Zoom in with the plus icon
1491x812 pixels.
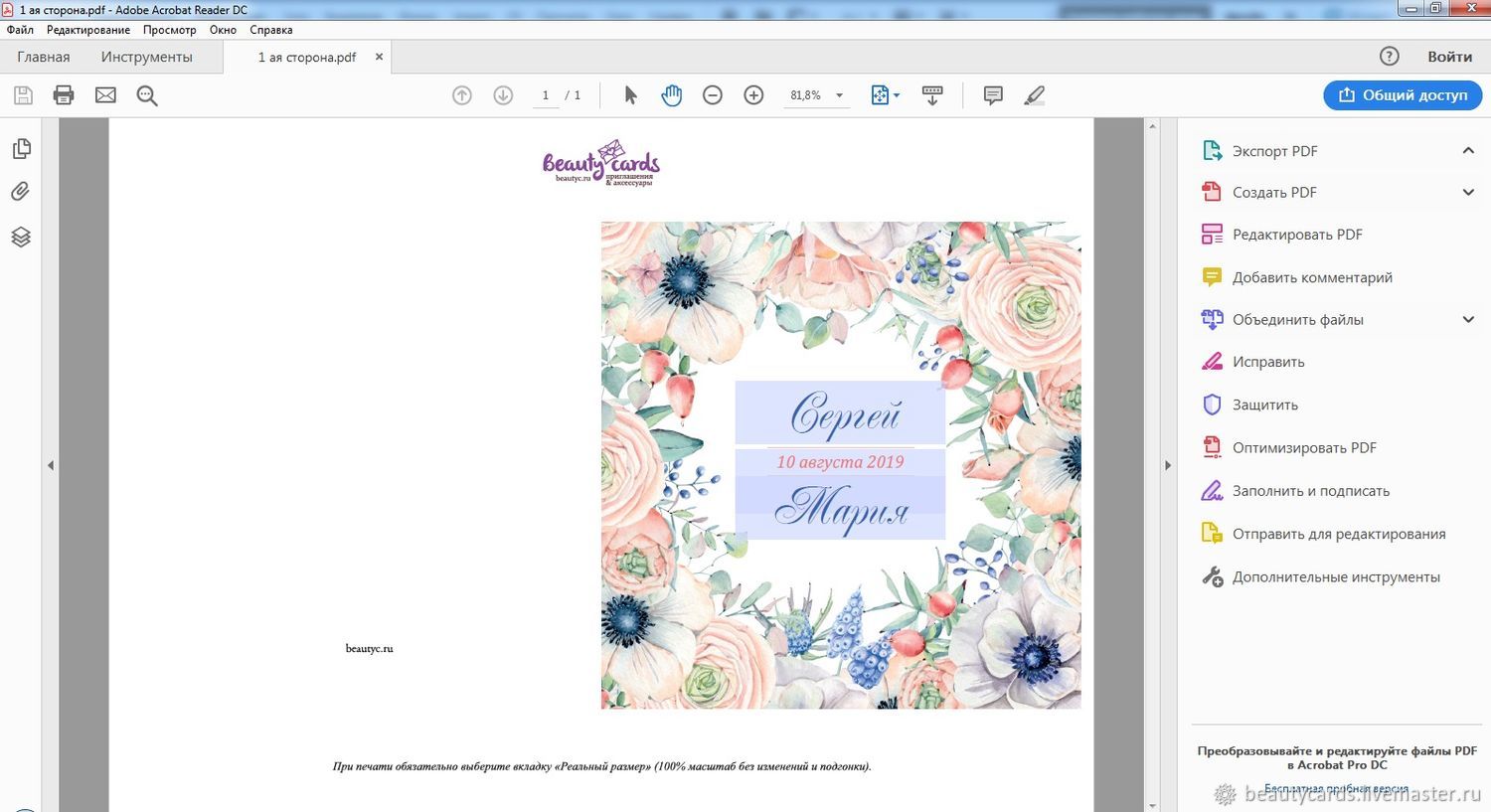click(x=753, y=95)
